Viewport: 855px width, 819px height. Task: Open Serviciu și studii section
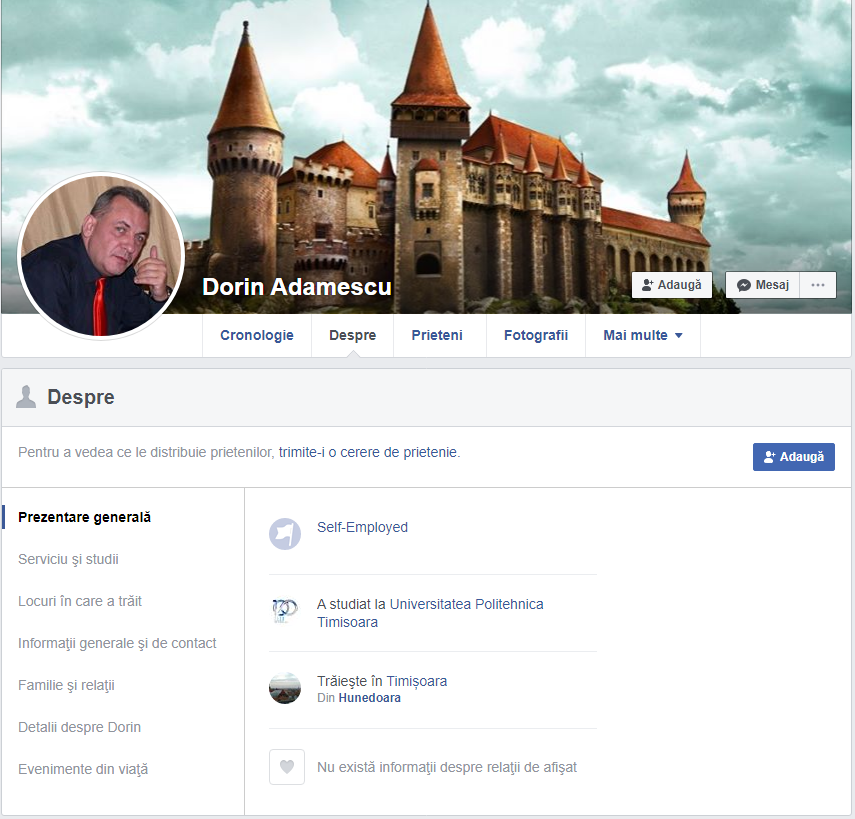pos(68,559)
